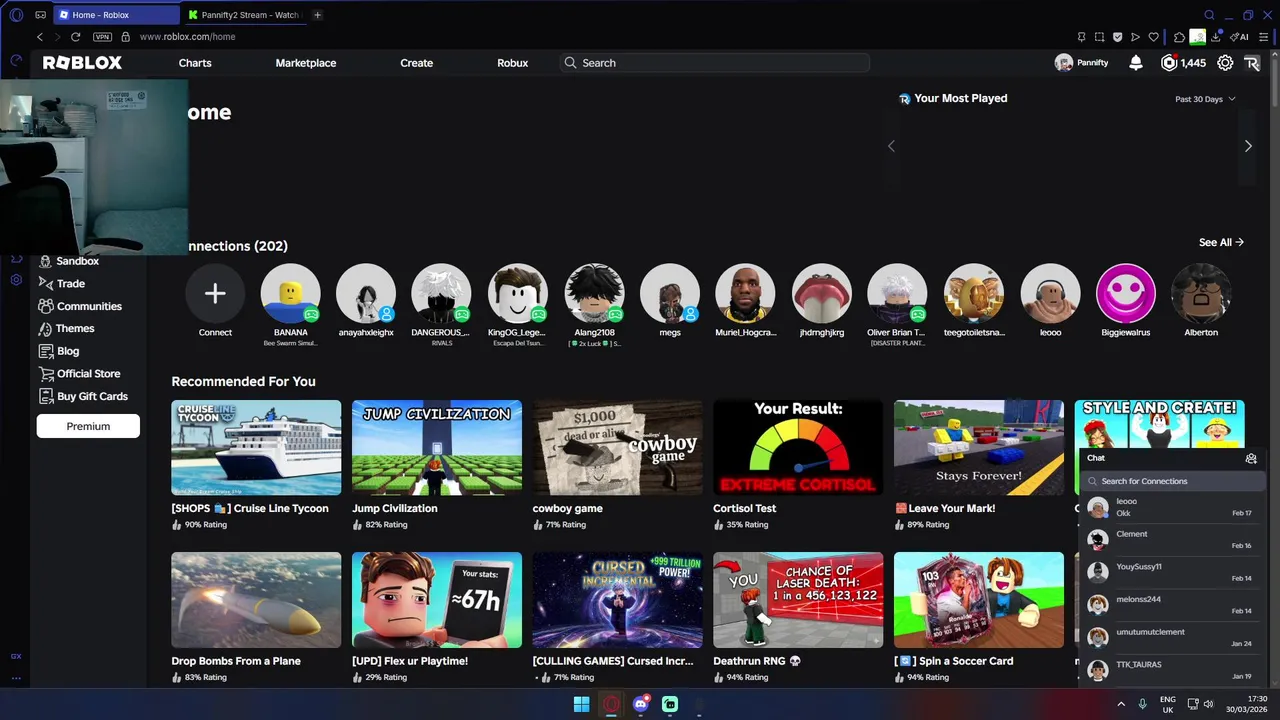Click previous arrow in Your Most Played

click(891, 146)
